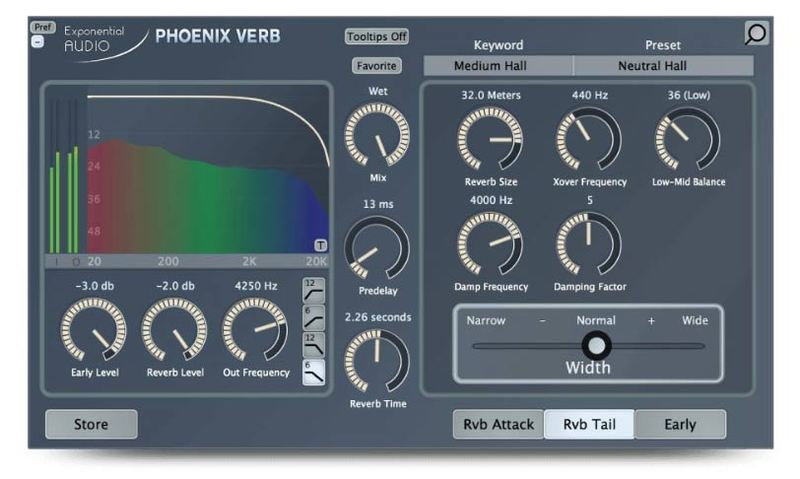
Task: Click the Reverb Size knob
Action: click(x=490, y=139)
